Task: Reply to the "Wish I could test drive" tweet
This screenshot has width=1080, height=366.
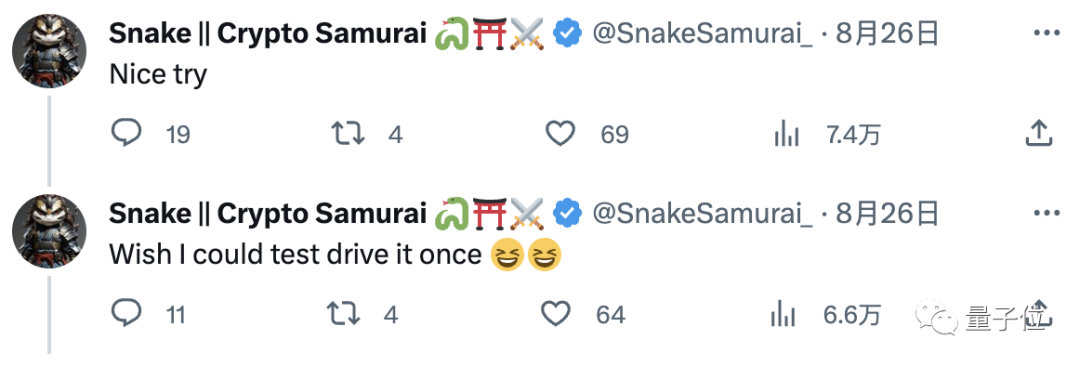Action: pos(127,315)
